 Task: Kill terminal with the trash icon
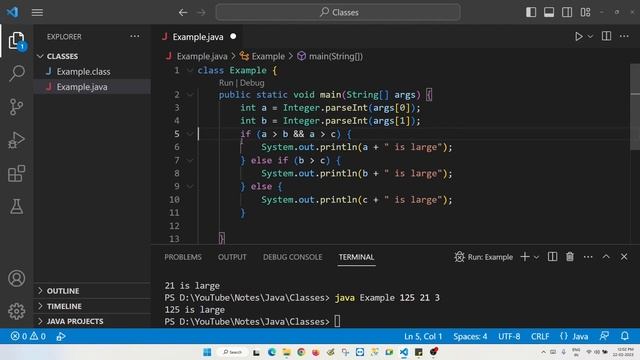570,256
